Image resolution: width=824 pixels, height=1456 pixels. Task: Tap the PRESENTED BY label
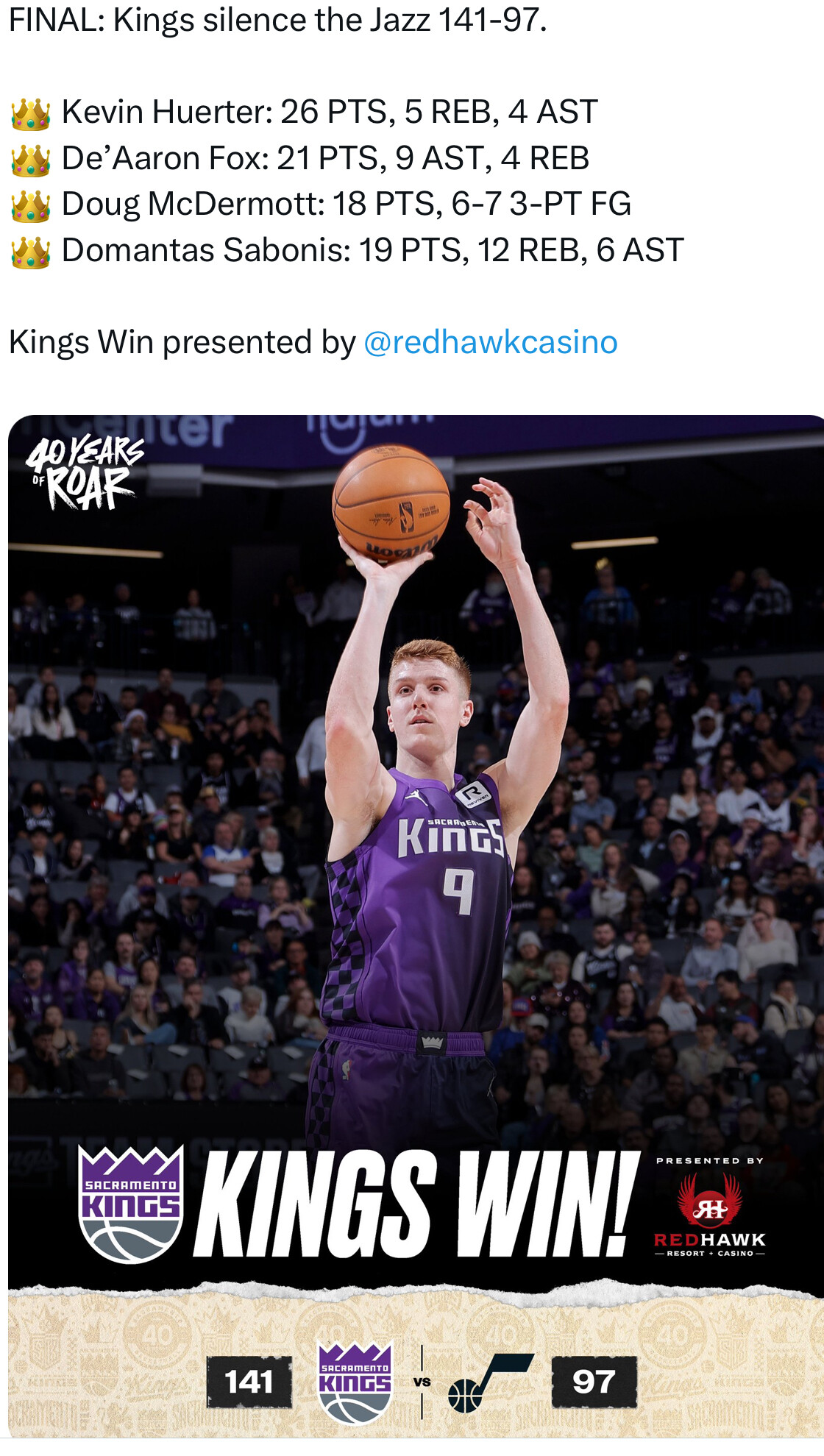point(710,1161)
